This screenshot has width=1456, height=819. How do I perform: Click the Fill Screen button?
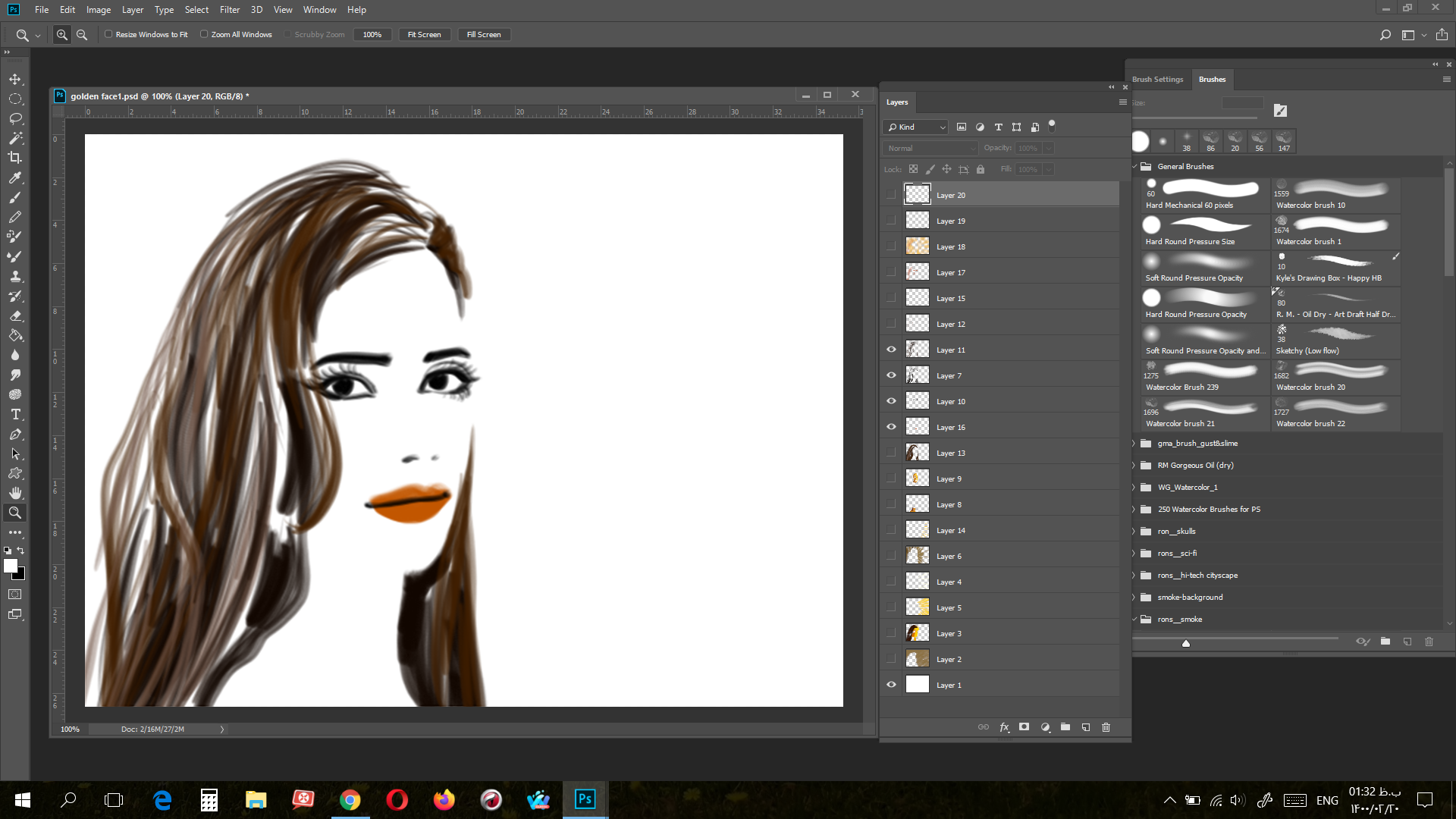484,35
